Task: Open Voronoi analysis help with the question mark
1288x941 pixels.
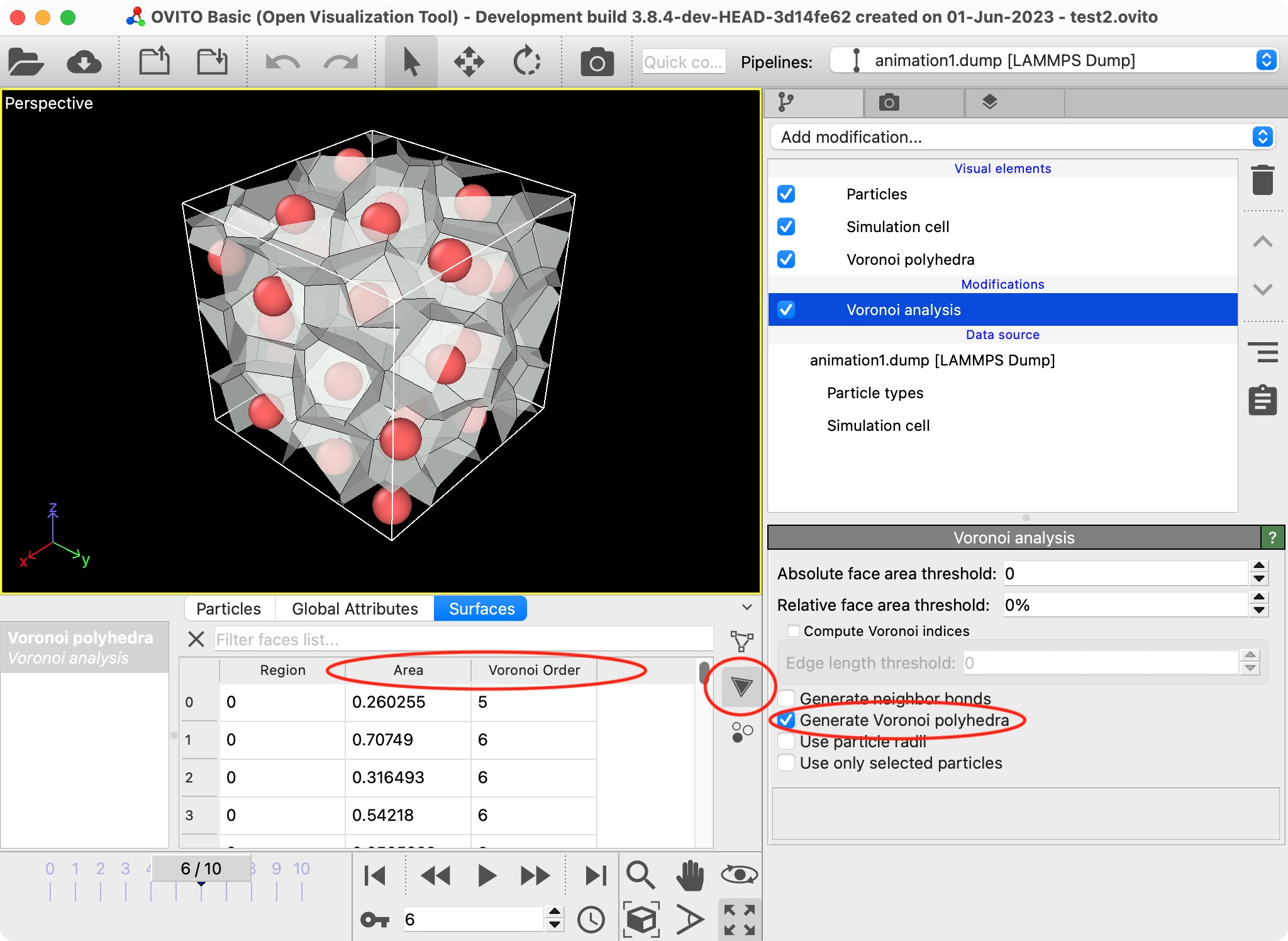Action: click(1274, 537)
